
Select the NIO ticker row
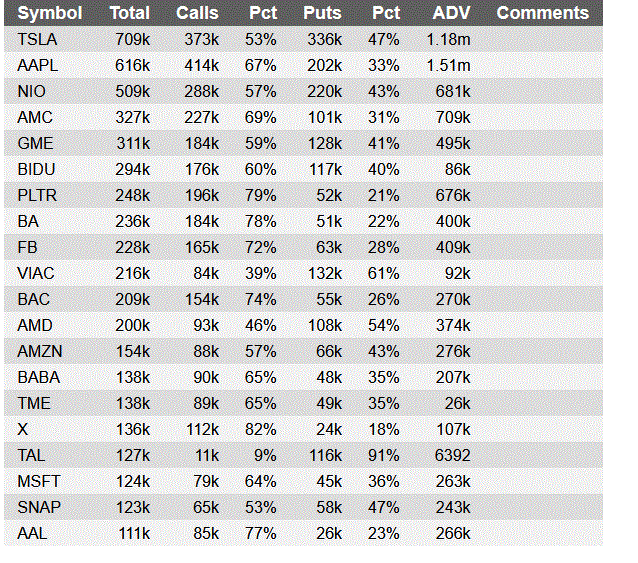[31, 91]
